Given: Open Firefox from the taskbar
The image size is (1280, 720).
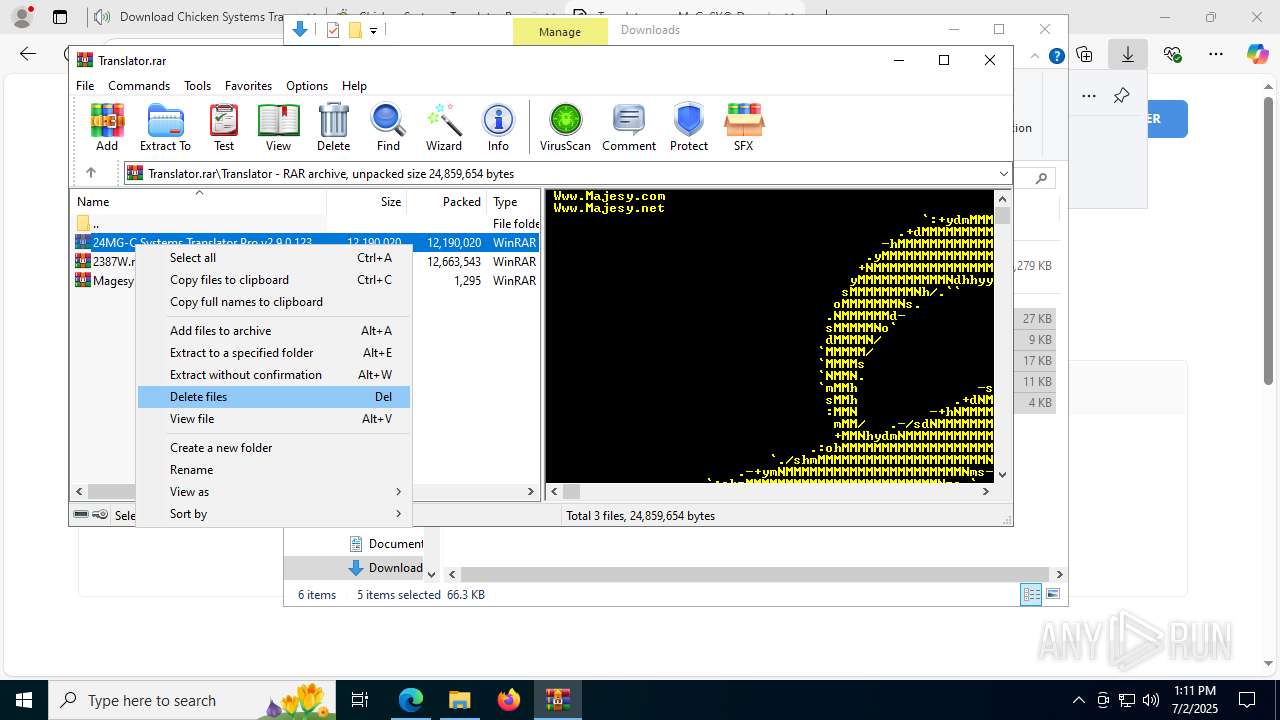Looking at the screenshot, I should (509, 700).
